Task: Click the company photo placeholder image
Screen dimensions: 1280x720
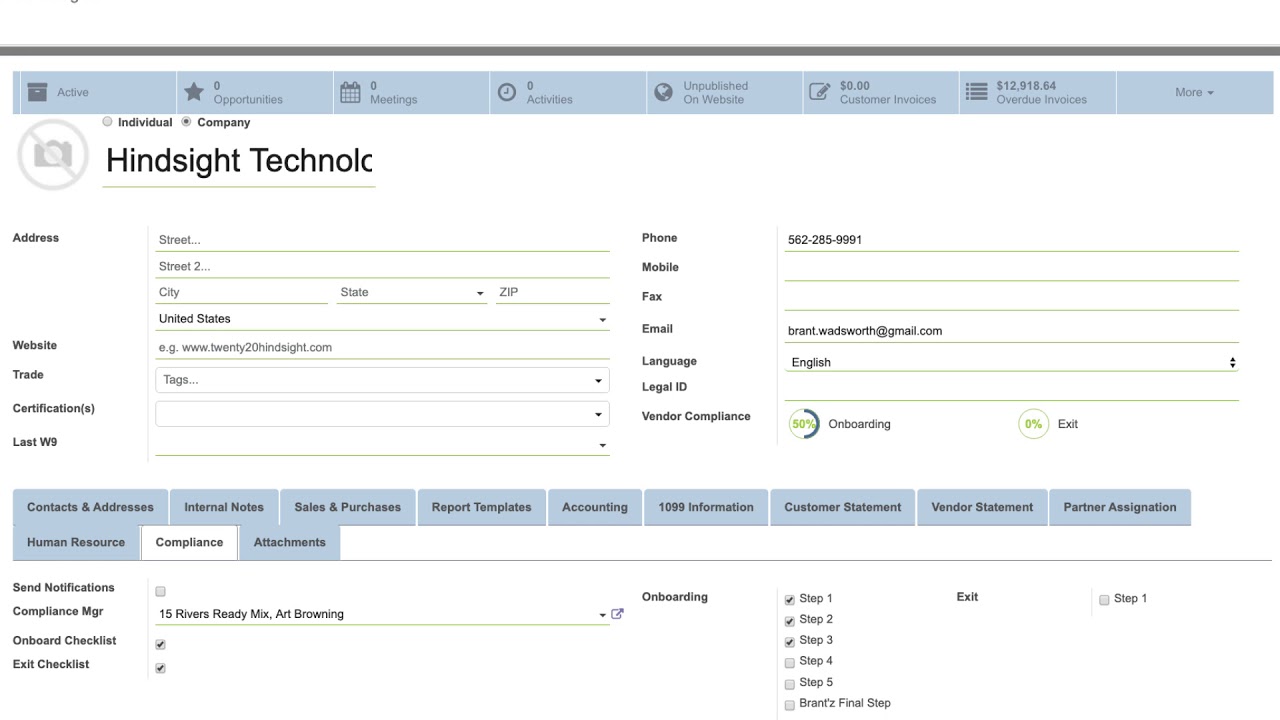Action: (x=53, y=154)
